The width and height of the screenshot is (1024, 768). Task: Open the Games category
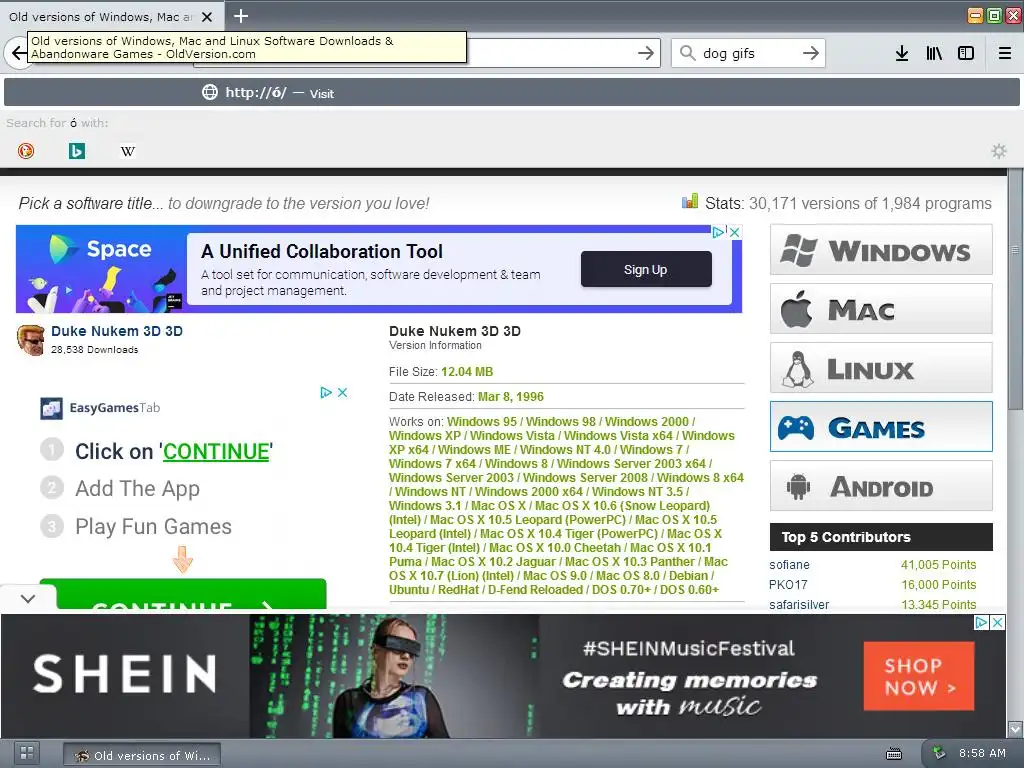click(x=881, y=427)
